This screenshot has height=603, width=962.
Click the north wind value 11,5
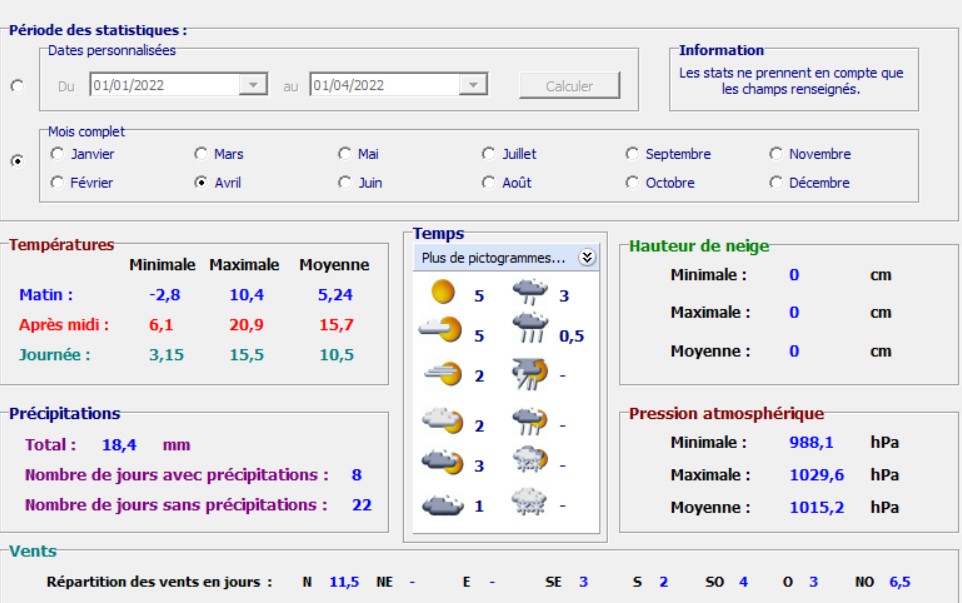coord(344,582)
